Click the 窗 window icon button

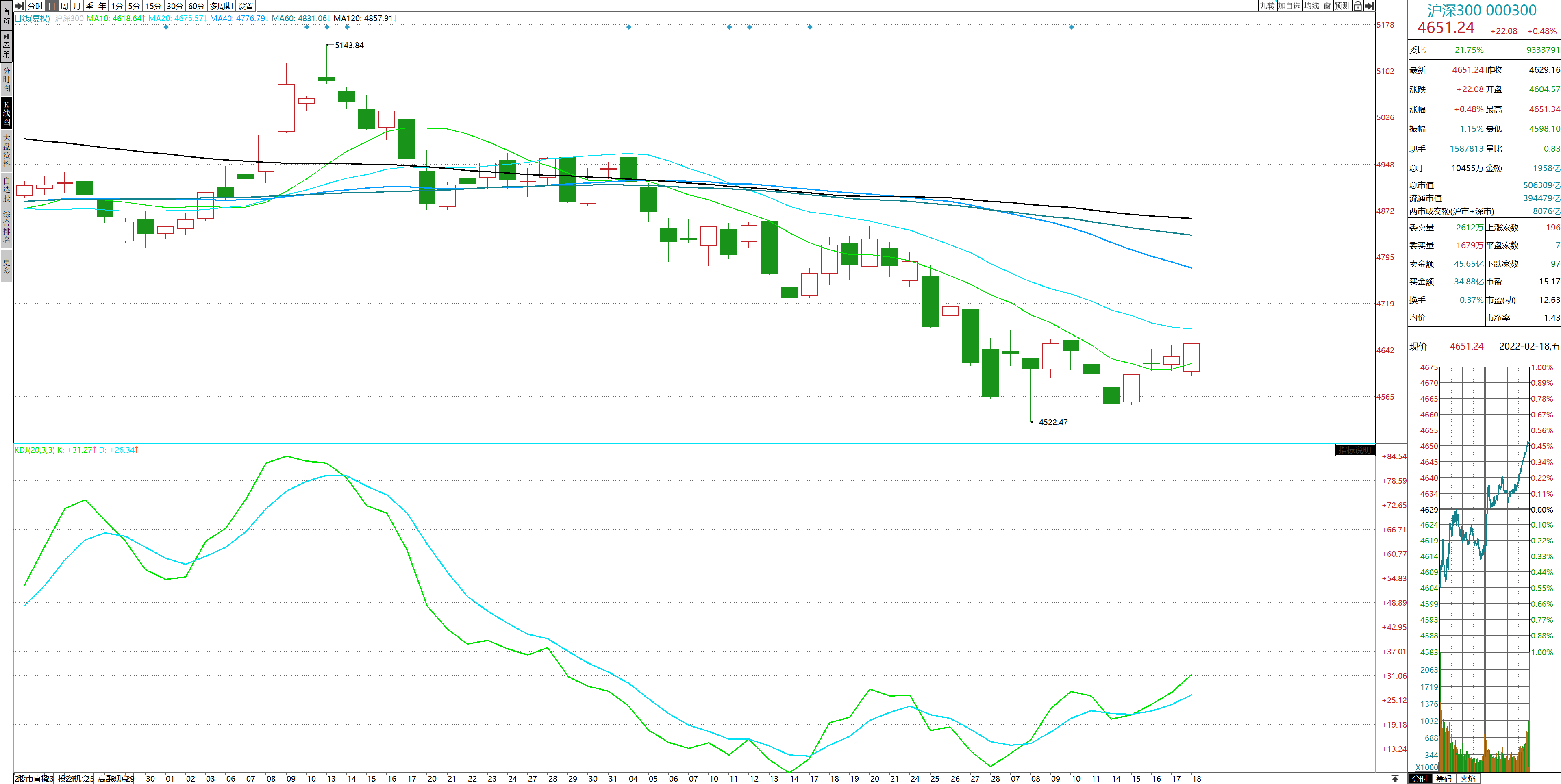1327,6
